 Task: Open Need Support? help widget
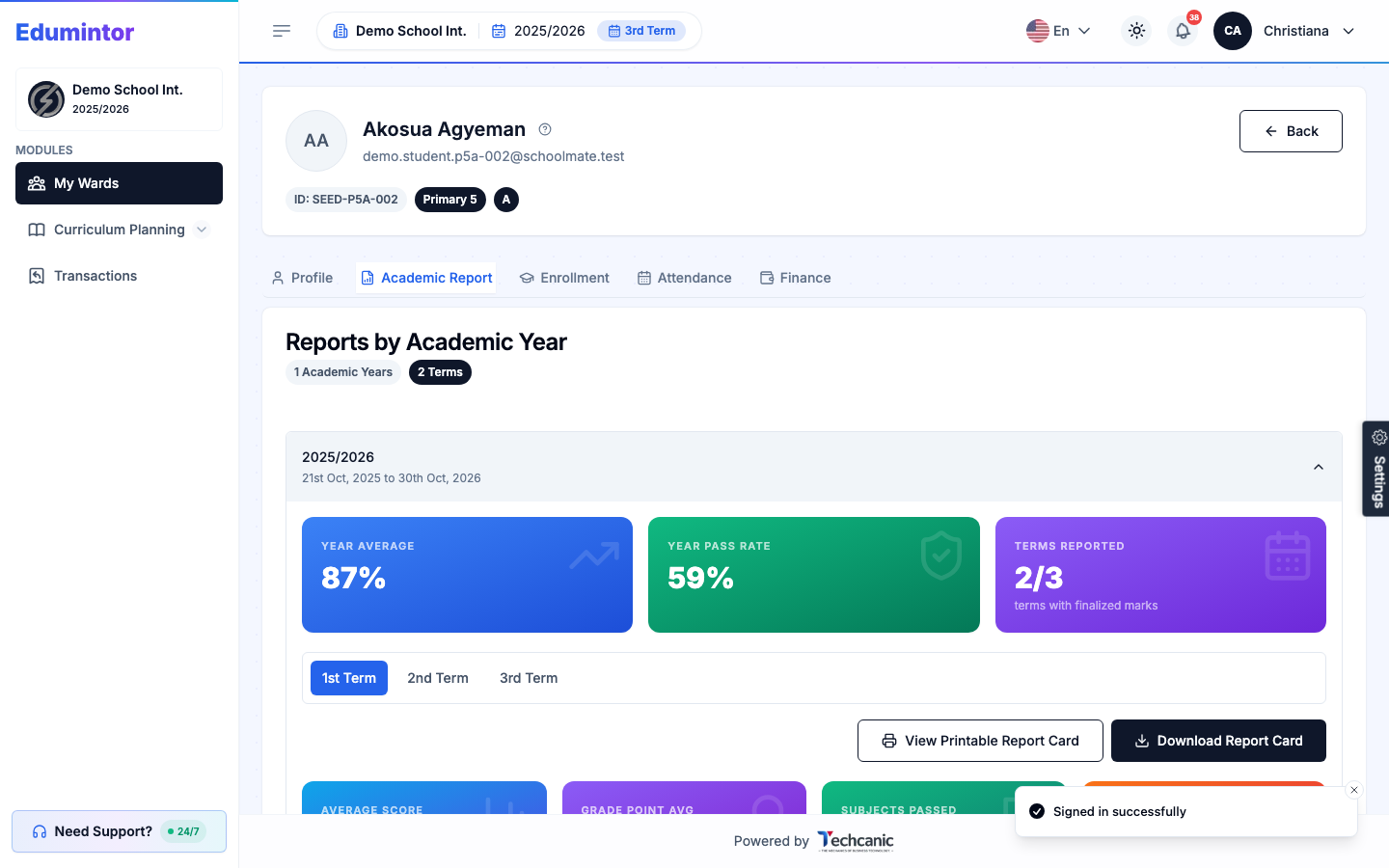119,831
